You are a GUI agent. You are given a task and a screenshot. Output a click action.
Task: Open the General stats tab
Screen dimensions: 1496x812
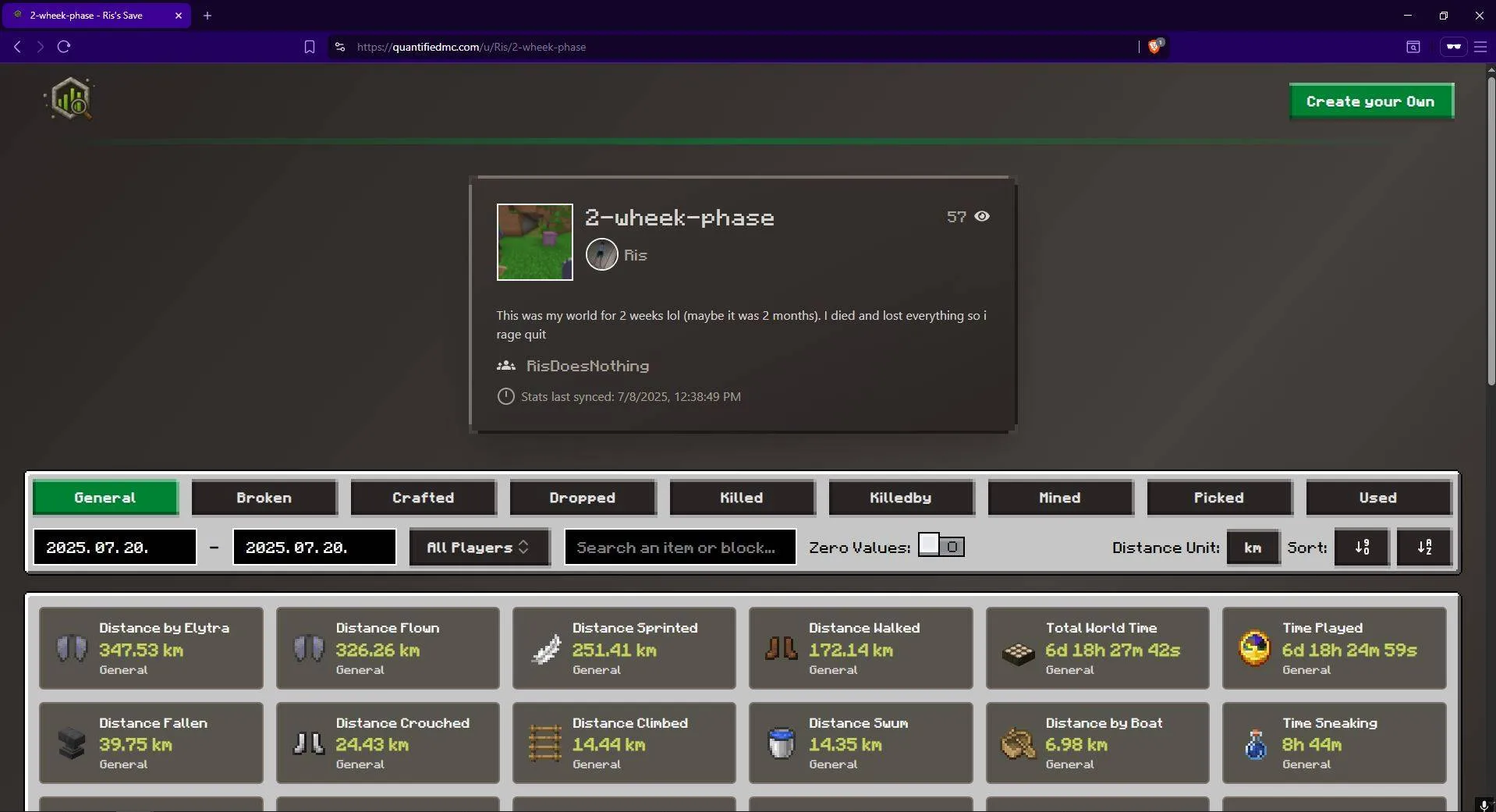point(105,498)
